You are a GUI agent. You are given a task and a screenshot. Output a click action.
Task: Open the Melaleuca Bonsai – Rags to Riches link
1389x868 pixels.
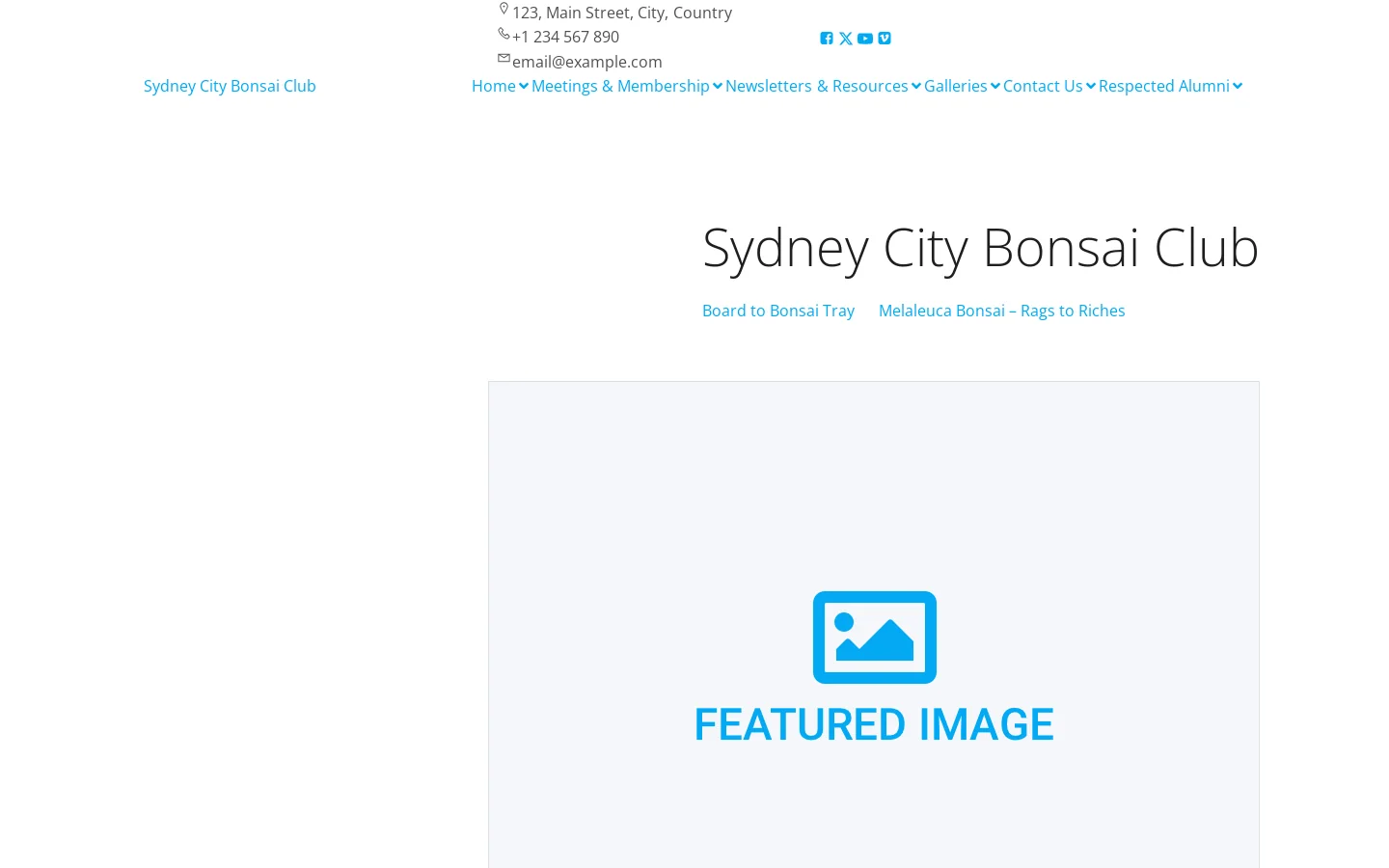point(1001,311)
